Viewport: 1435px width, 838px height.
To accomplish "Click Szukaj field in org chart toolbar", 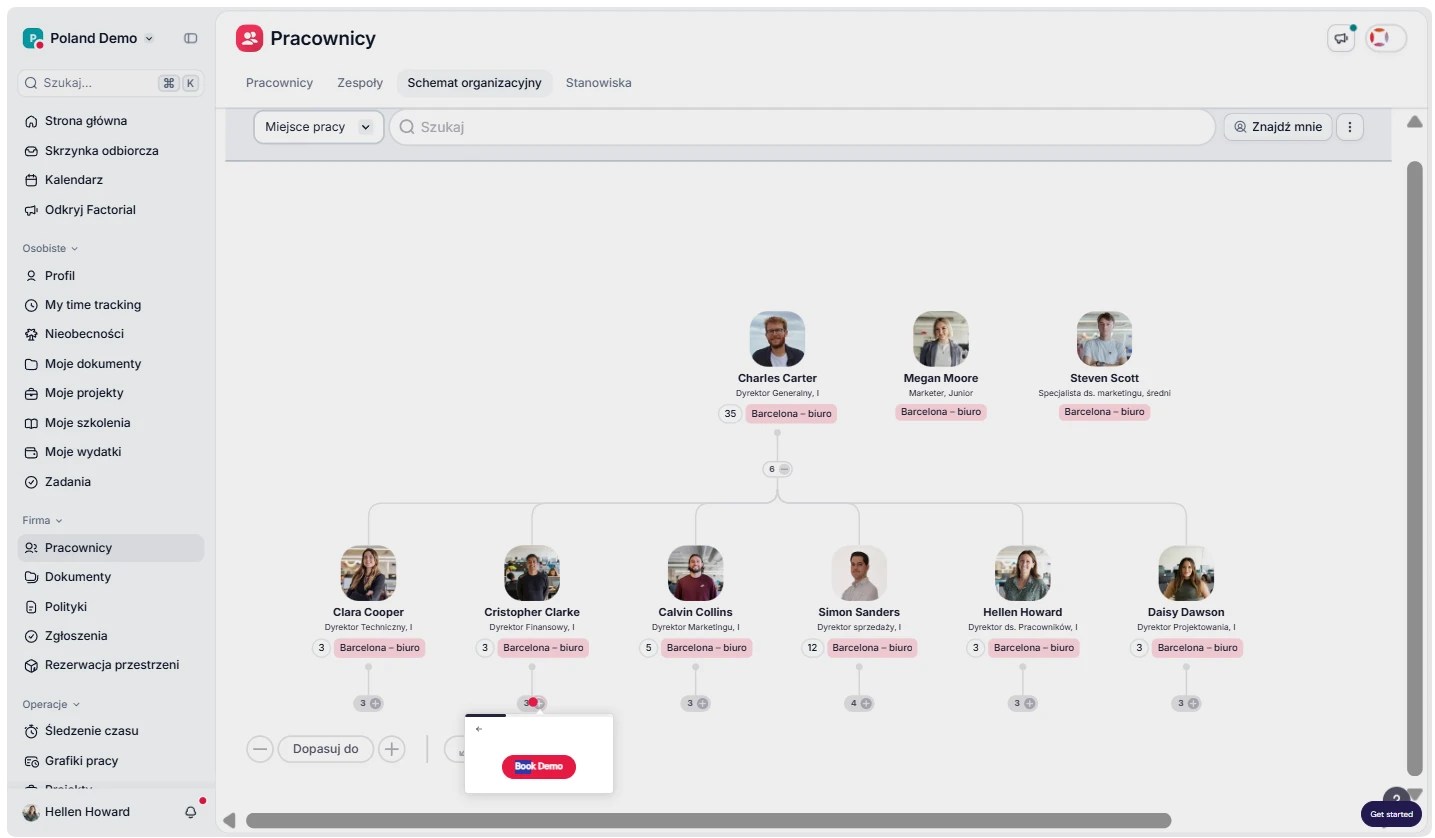I will [x=802, y=127].
